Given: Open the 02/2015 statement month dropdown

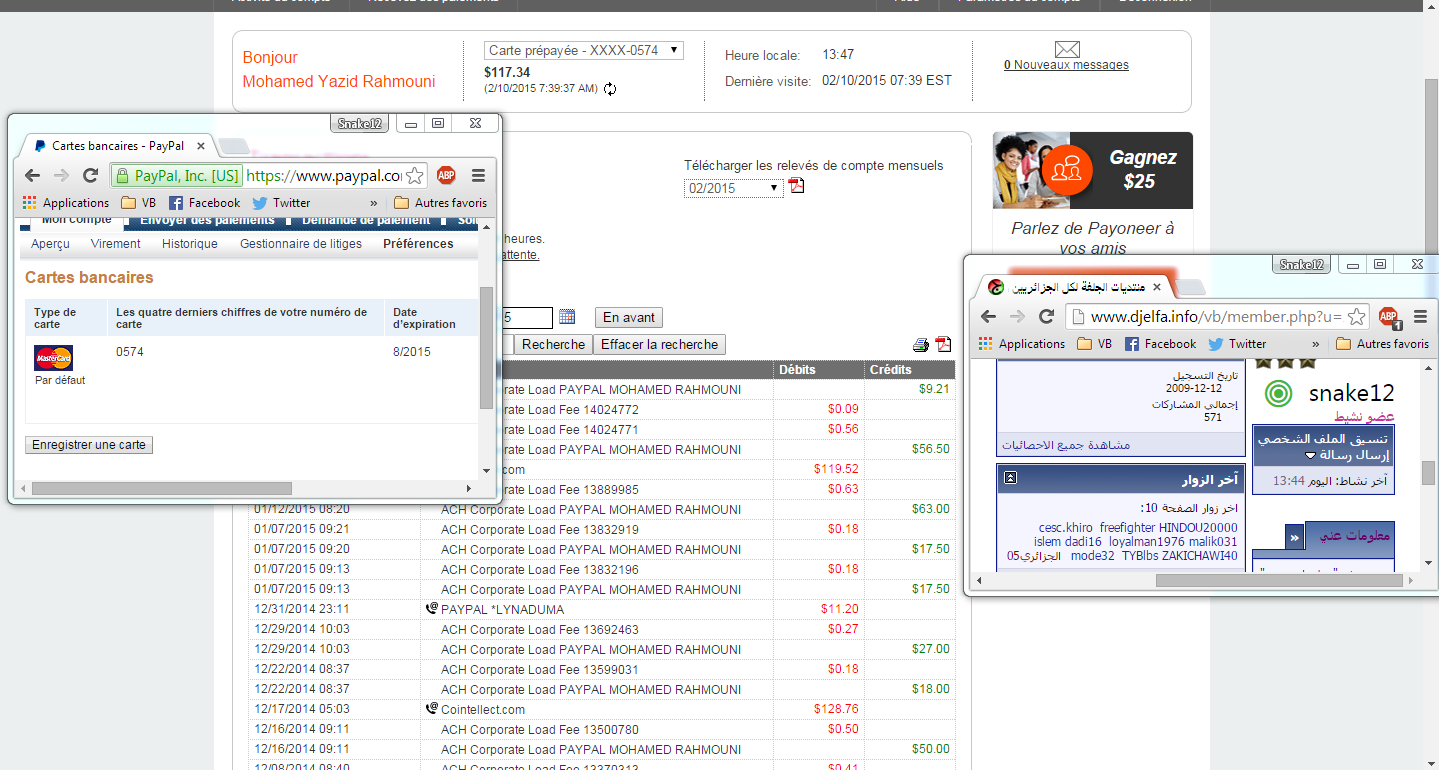Looking at the screenshot, I should (x=734, y=188).
